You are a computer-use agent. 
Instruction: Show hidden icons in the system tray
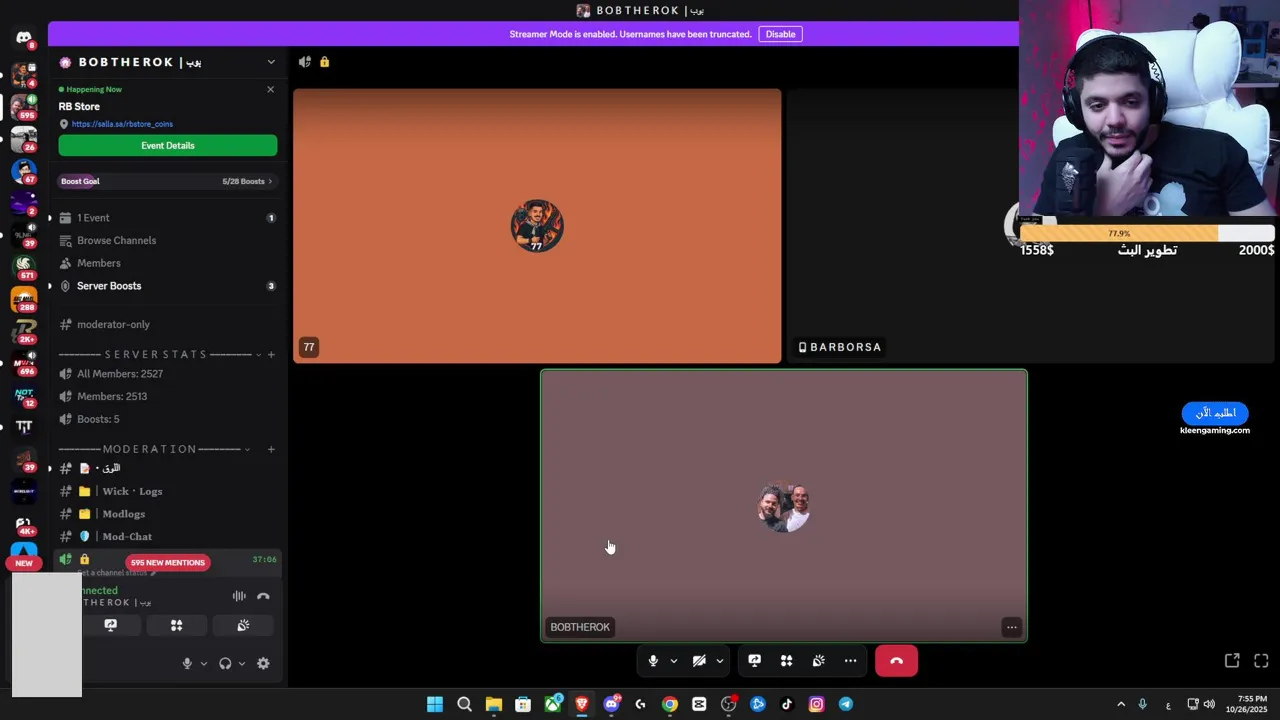point(1121,704)
